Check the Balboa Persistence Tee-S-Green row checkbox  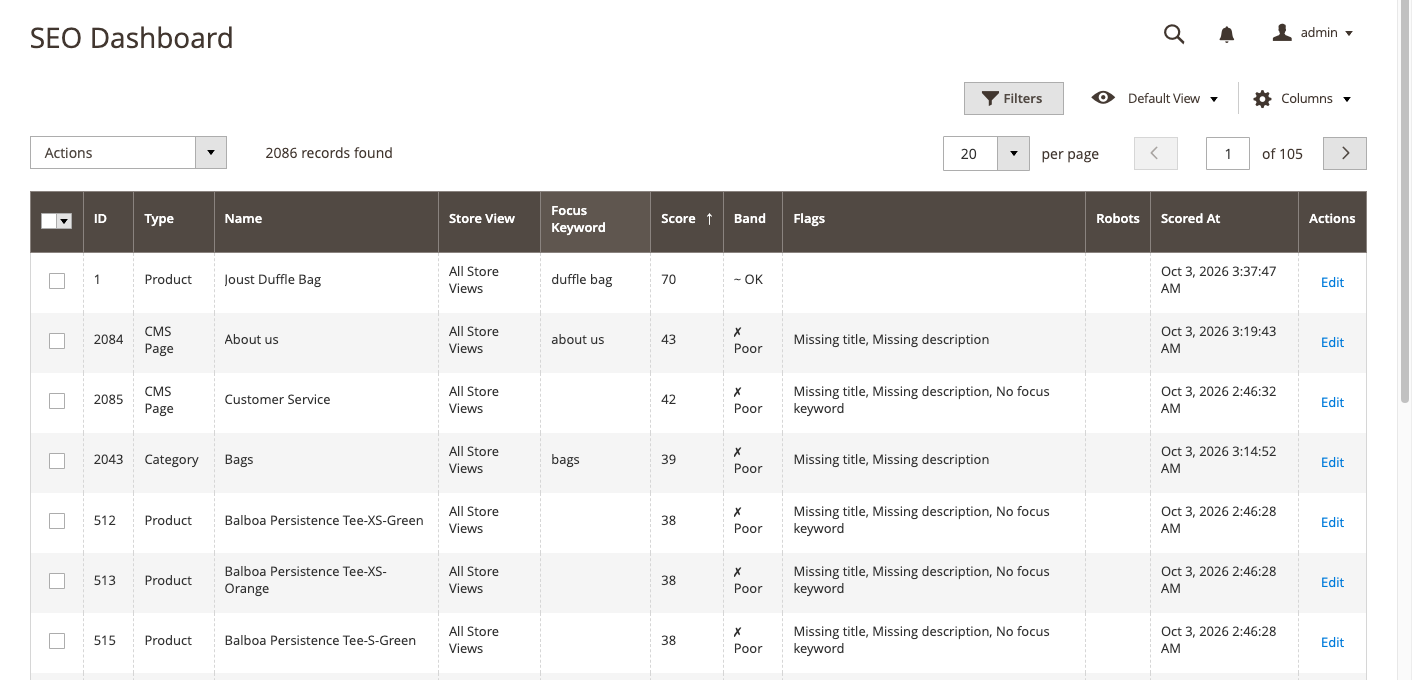tap(57, 641)
